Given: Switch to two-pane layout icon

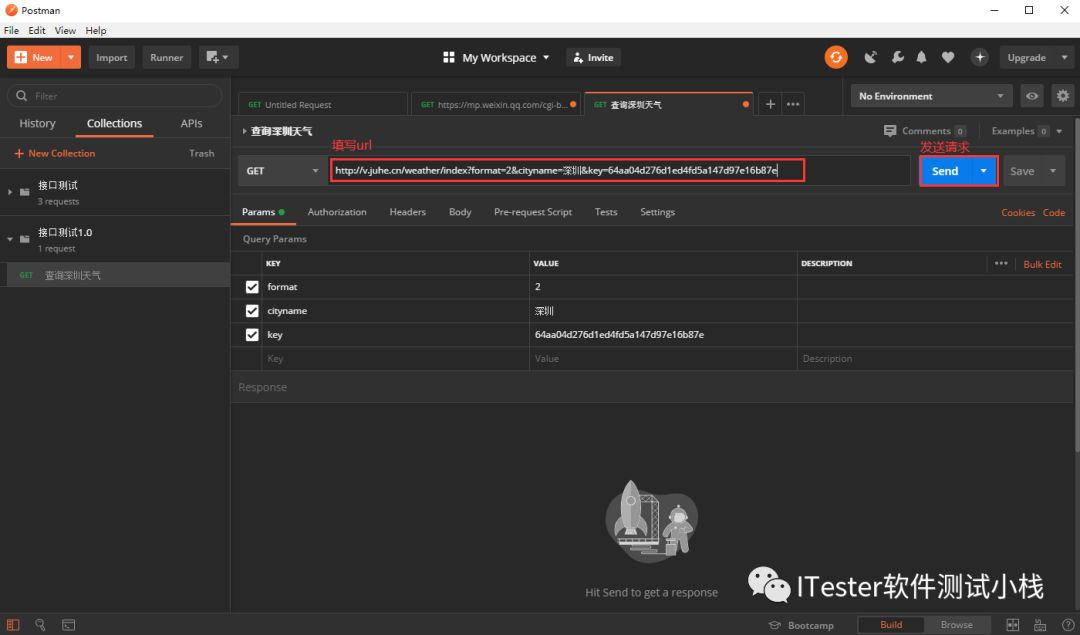Looking at the screenshot, I should coord(1012,625).
